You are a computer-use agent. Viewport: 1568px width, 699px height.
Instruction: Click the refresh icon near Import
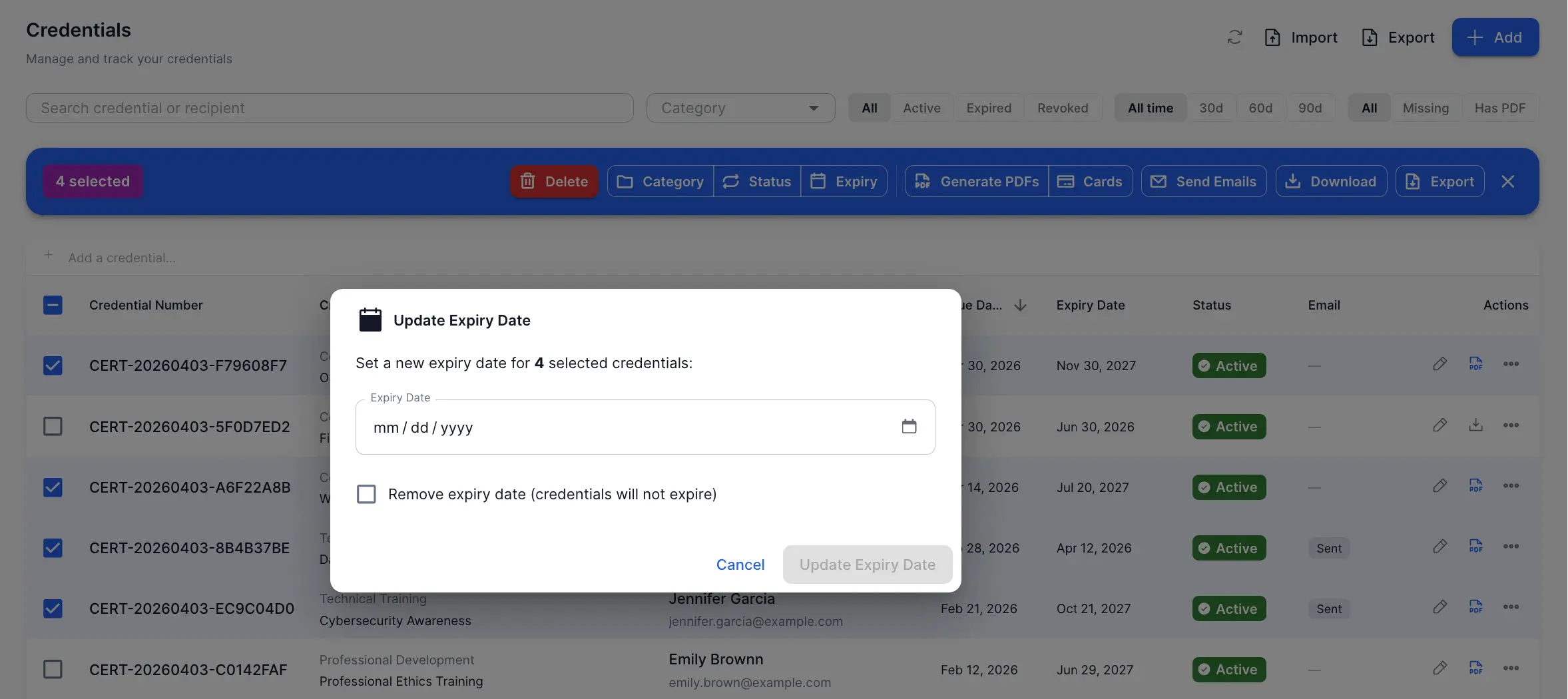1234,37
